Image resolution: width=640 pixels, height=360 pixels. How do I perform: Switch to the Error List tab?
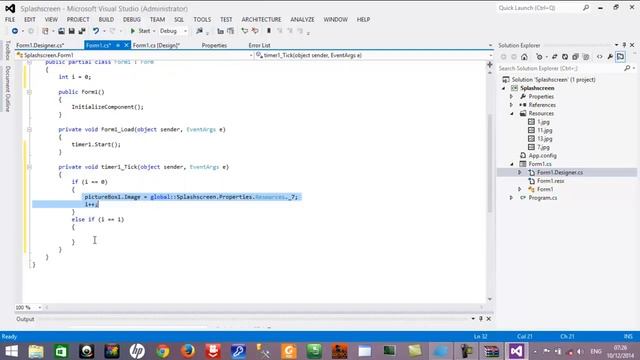259,45
